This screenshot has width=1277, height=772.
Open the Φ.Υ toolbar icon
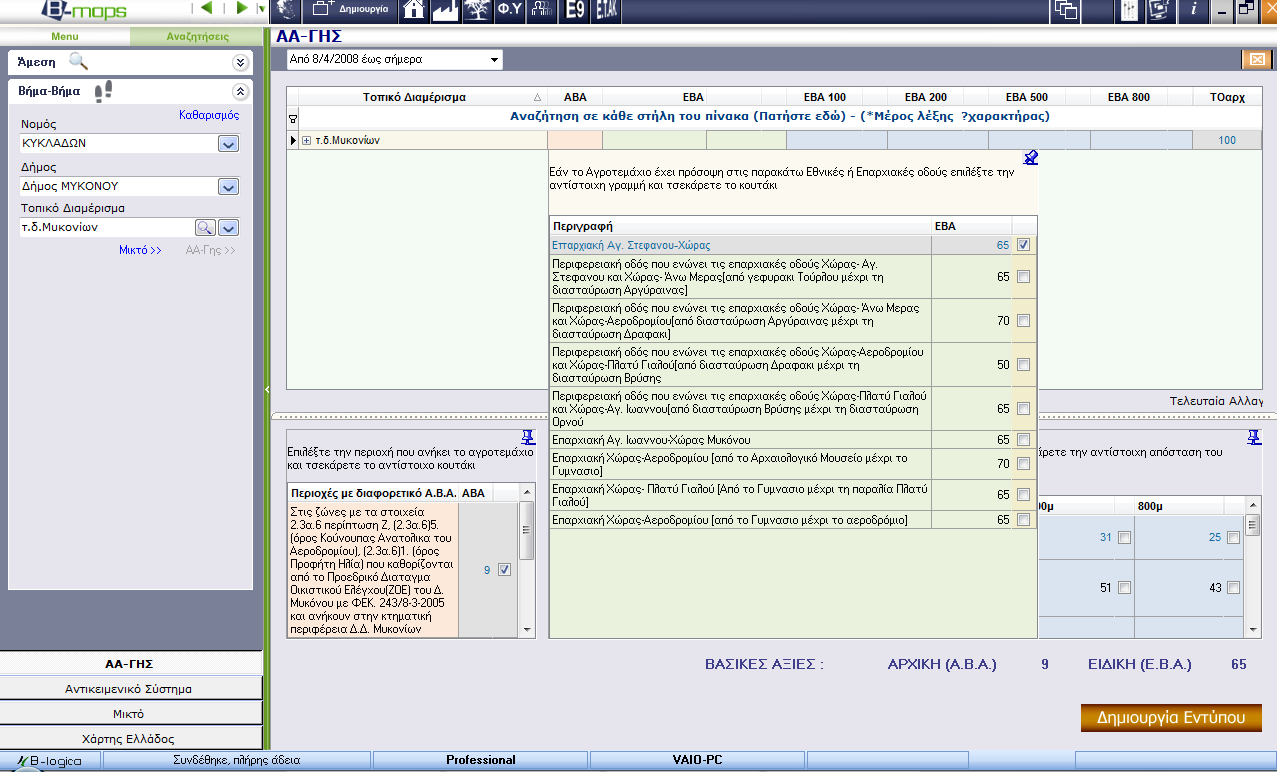tap(508, 10)
